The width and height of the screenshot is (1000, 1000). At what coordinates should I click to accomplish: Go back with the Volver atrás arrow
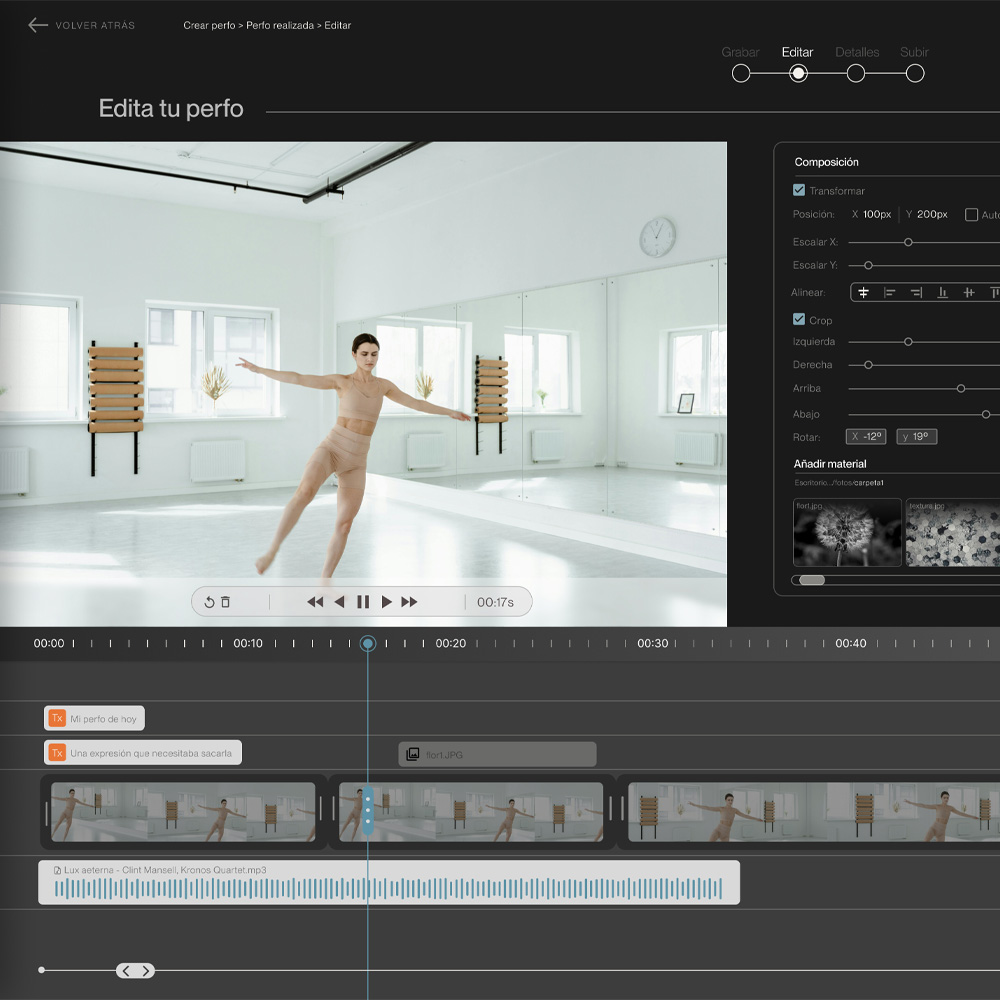tap(38, 25)
